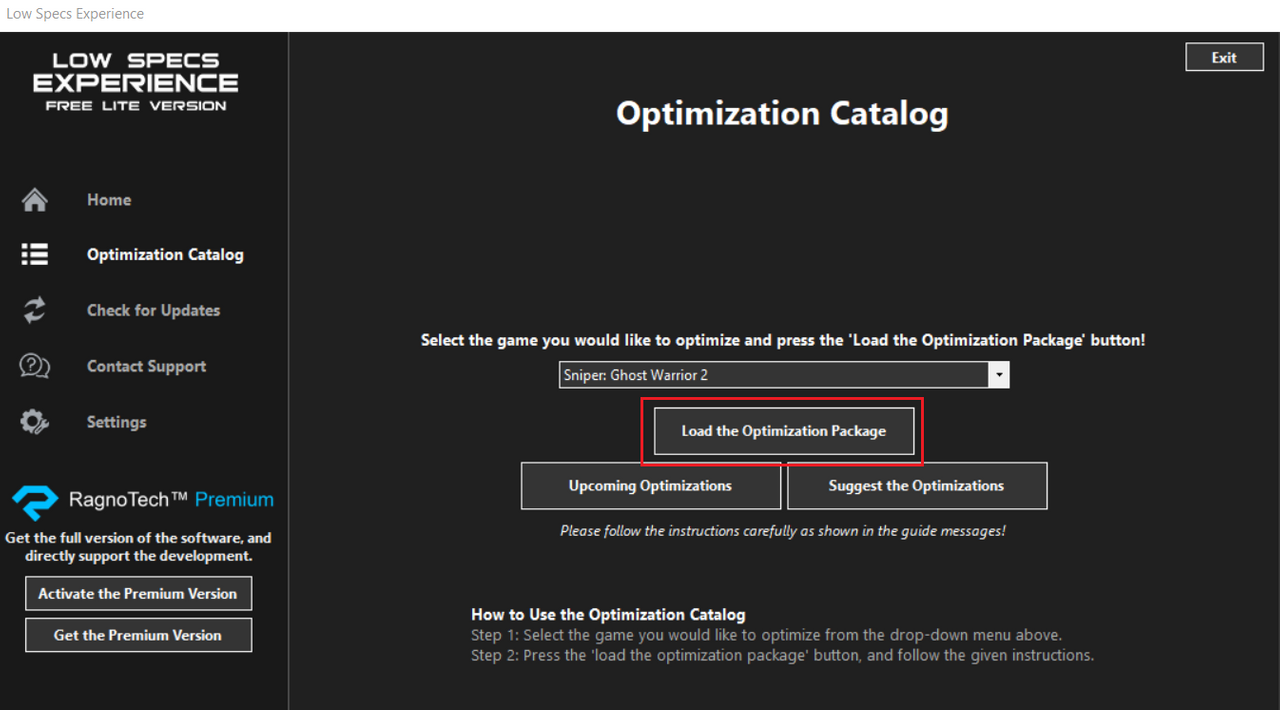Viewport: 1280px width, 710px height.
Task: Open the Settings text label
Action: [116, 422]
